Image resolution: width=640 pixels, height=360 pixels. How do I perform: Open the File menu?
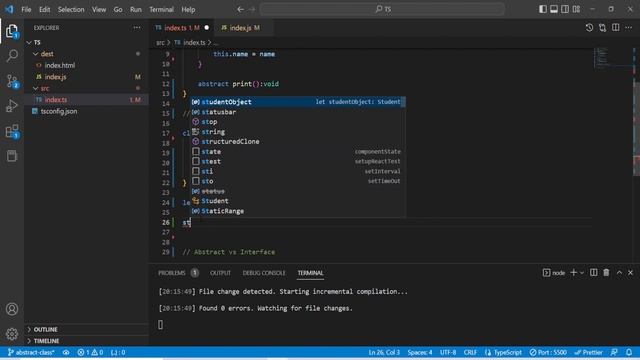[26, 9]
